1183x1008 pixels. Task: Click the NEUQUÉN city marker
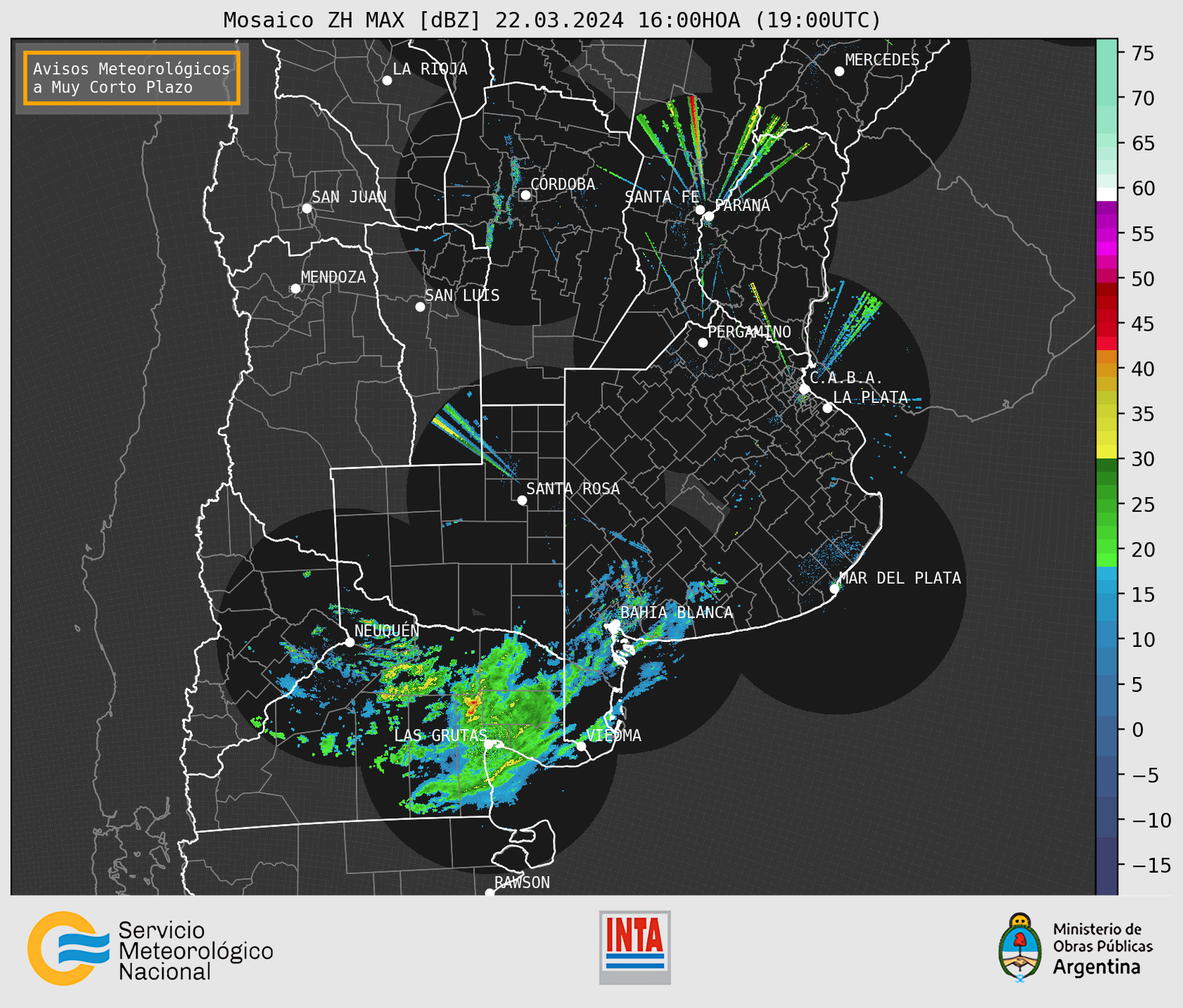[349, 642]
